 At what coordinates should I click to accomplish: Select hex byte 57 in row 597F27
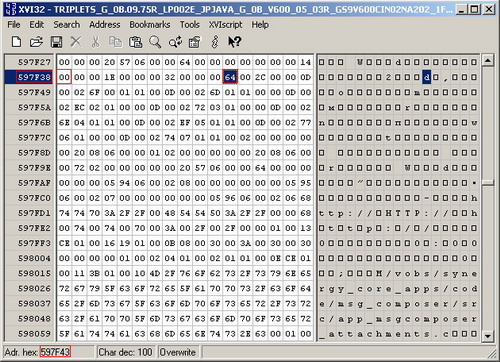click(x=125, y=62)
